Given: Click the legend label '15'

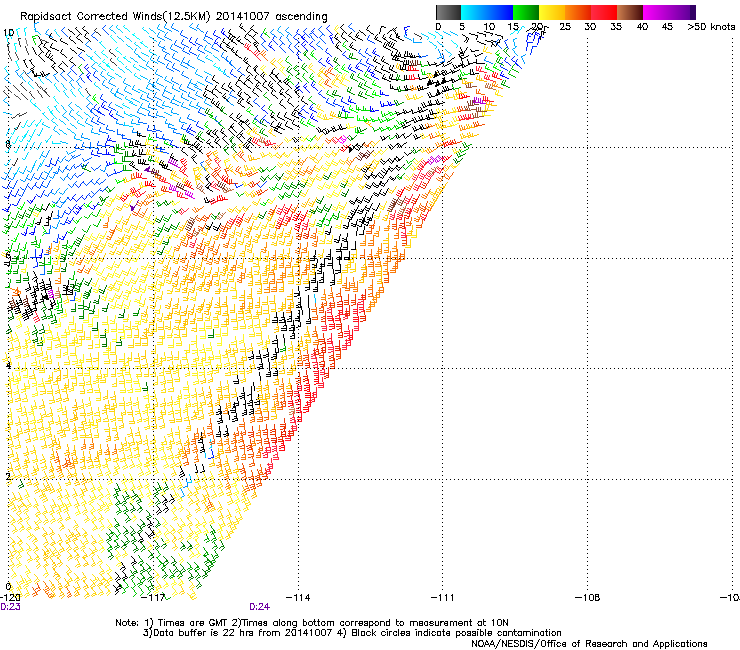Looking at the screenshot, I should (x=513, y=27).
